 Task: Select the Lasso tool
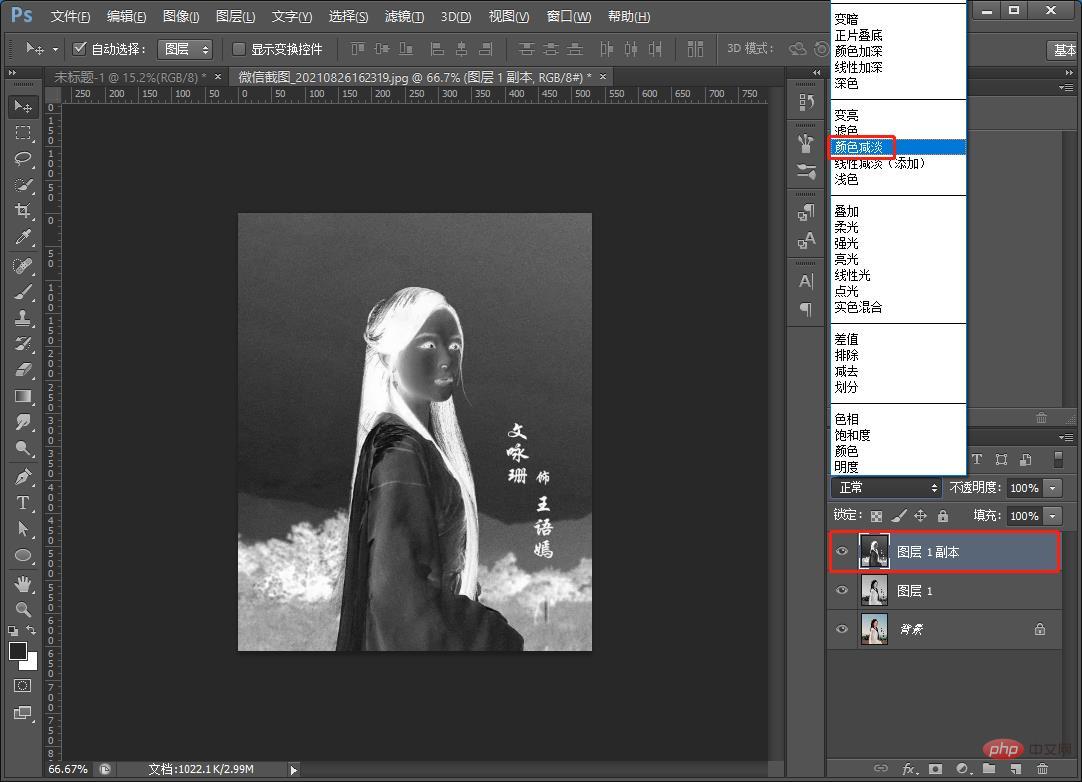click(23, 159)
